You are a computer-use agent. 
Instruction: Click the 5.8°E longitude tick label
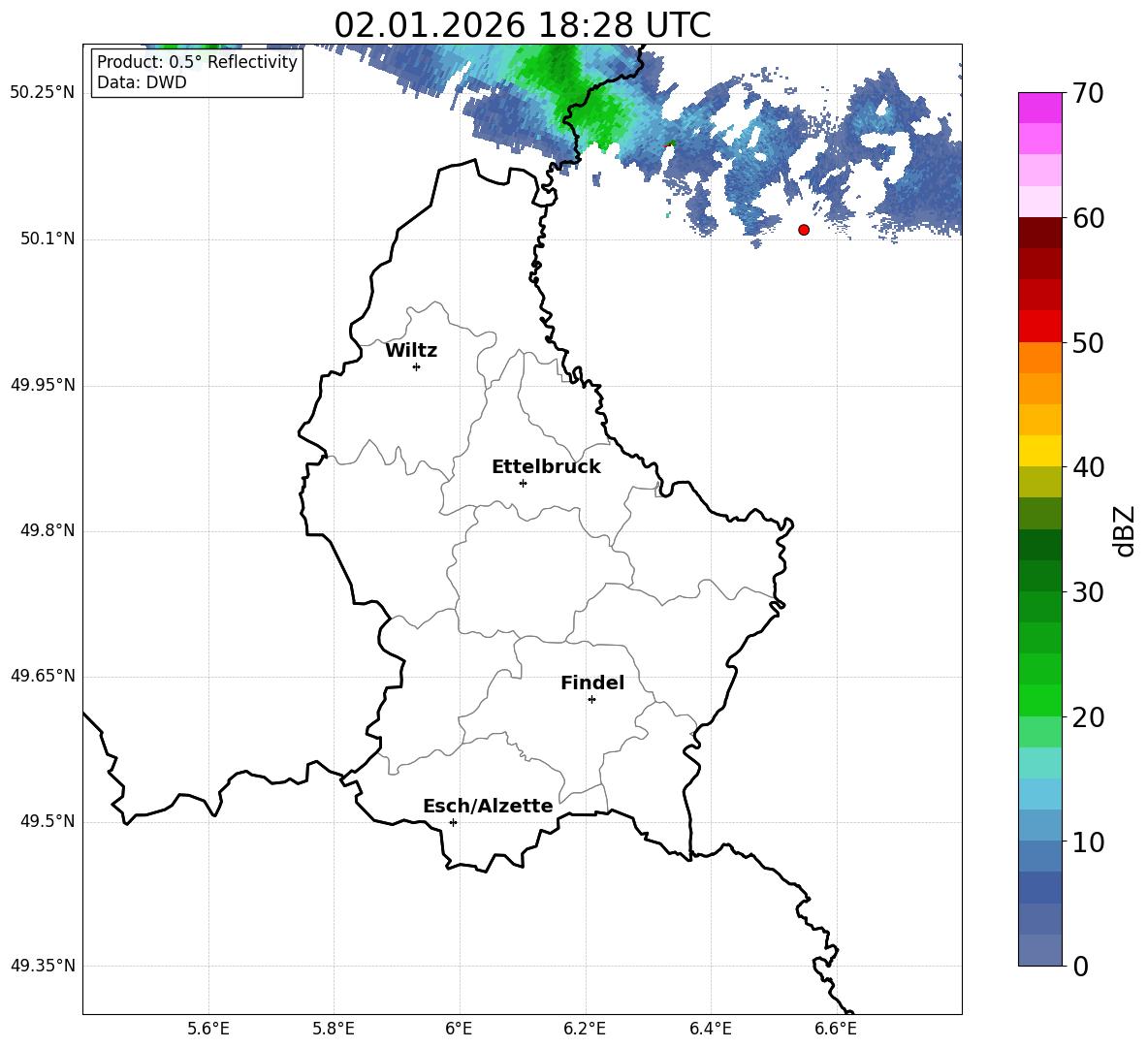(334, 1029)
